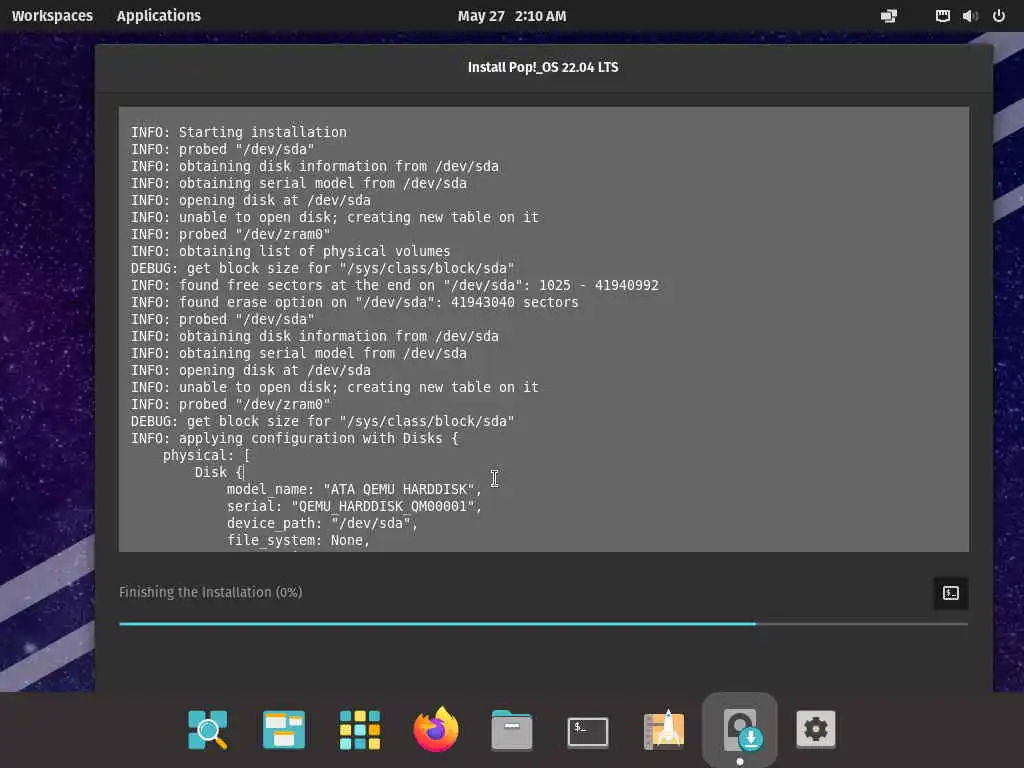Screen dimensions: 1024x768
Task: Click the network status icon in top bar
Action: (x=889, y=16)
